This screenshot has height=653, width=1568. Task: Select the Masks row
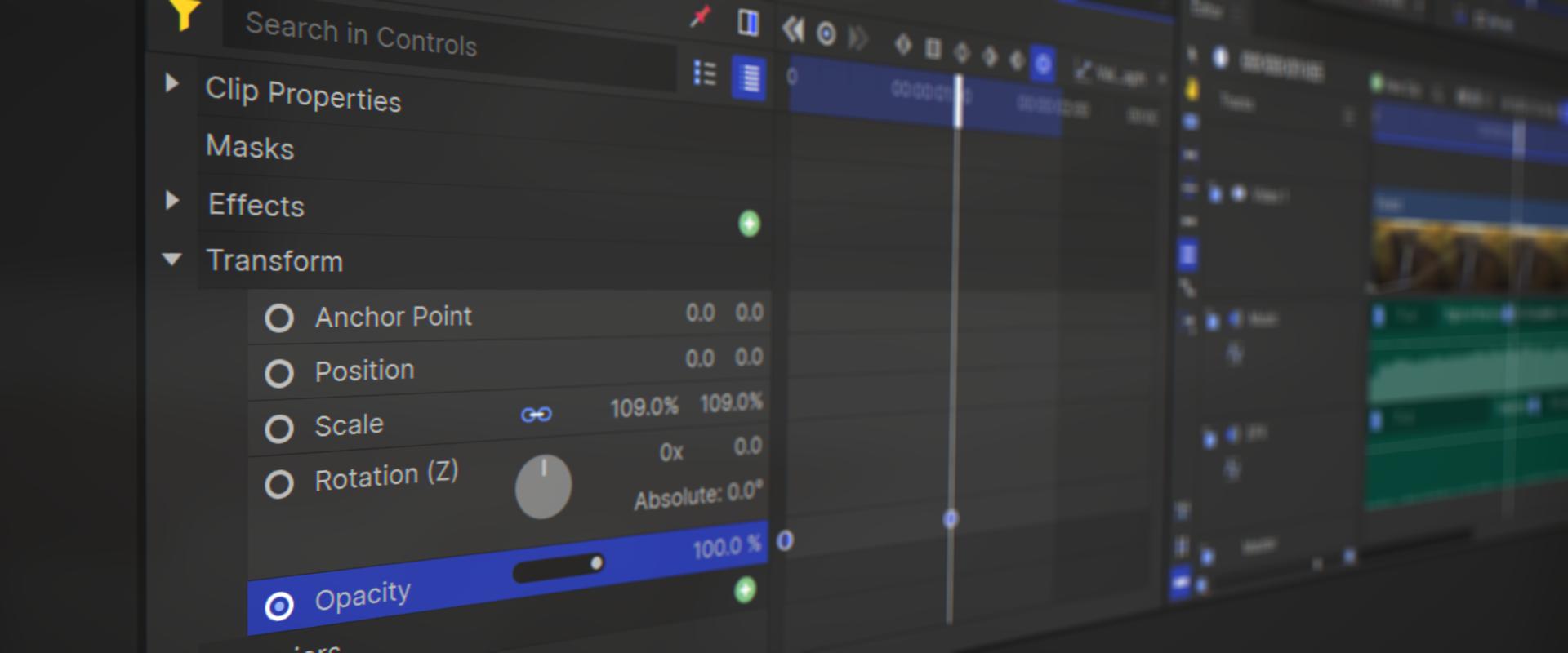tap(250, 147)
